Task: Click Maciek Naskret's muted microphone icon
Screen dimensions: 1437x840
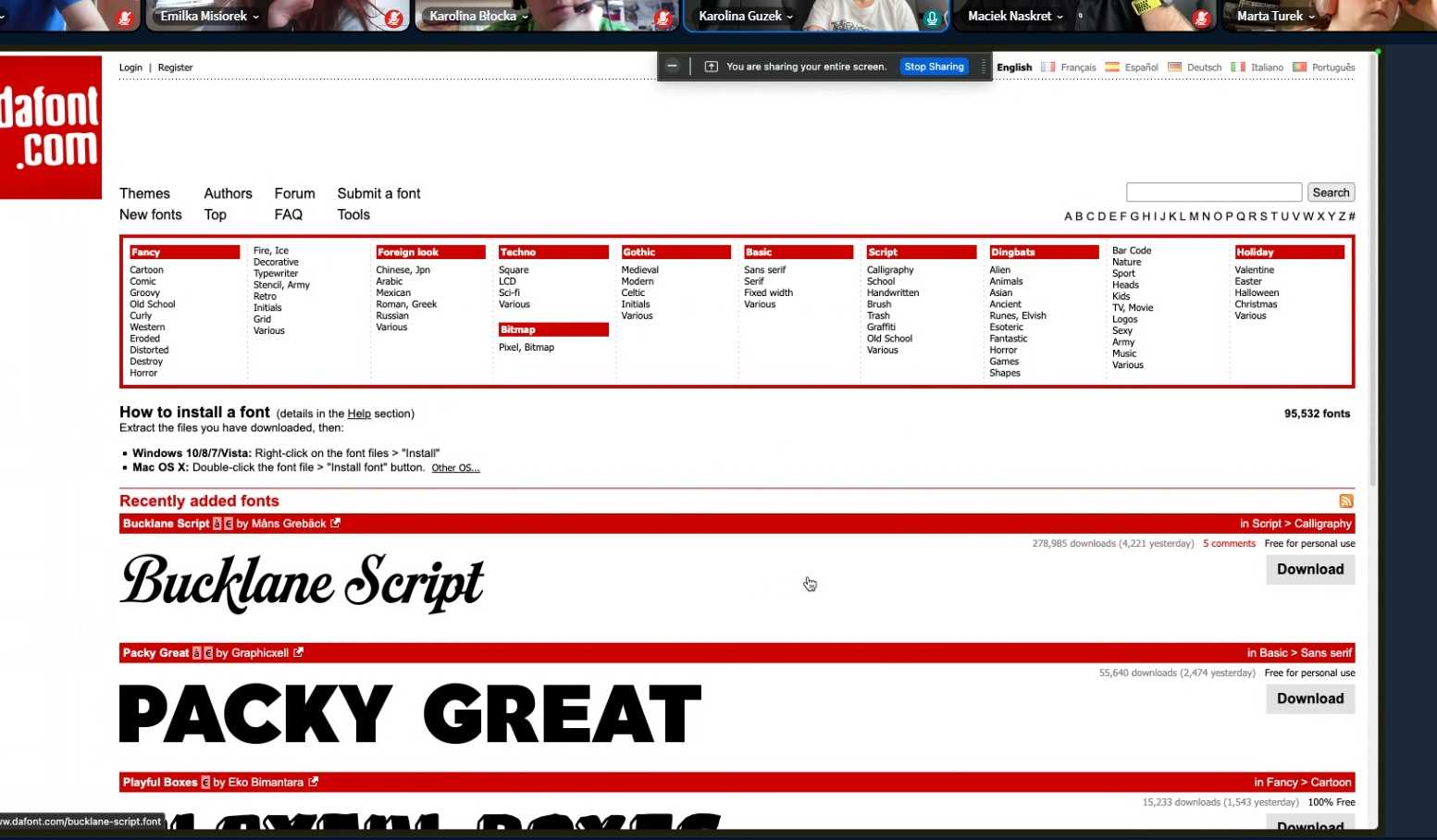Action: coord(1201,18)
